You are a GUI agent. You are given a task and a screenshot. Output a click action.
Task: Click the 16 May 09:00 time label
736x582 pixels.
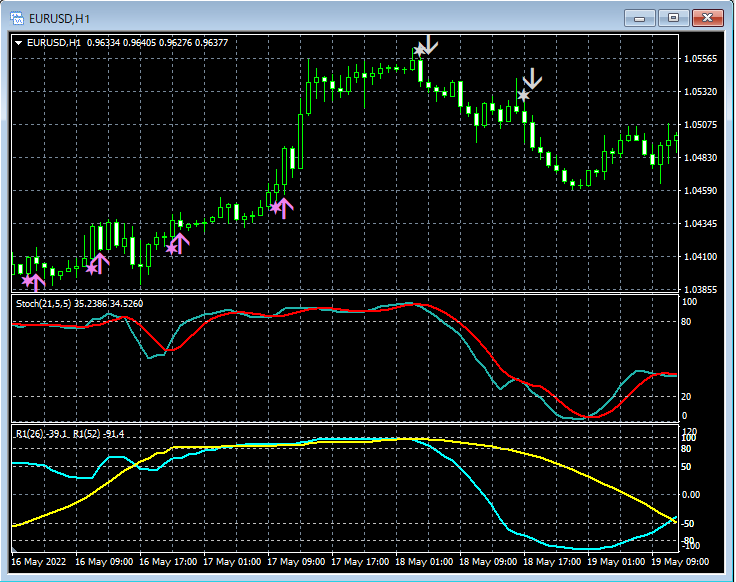104,562
